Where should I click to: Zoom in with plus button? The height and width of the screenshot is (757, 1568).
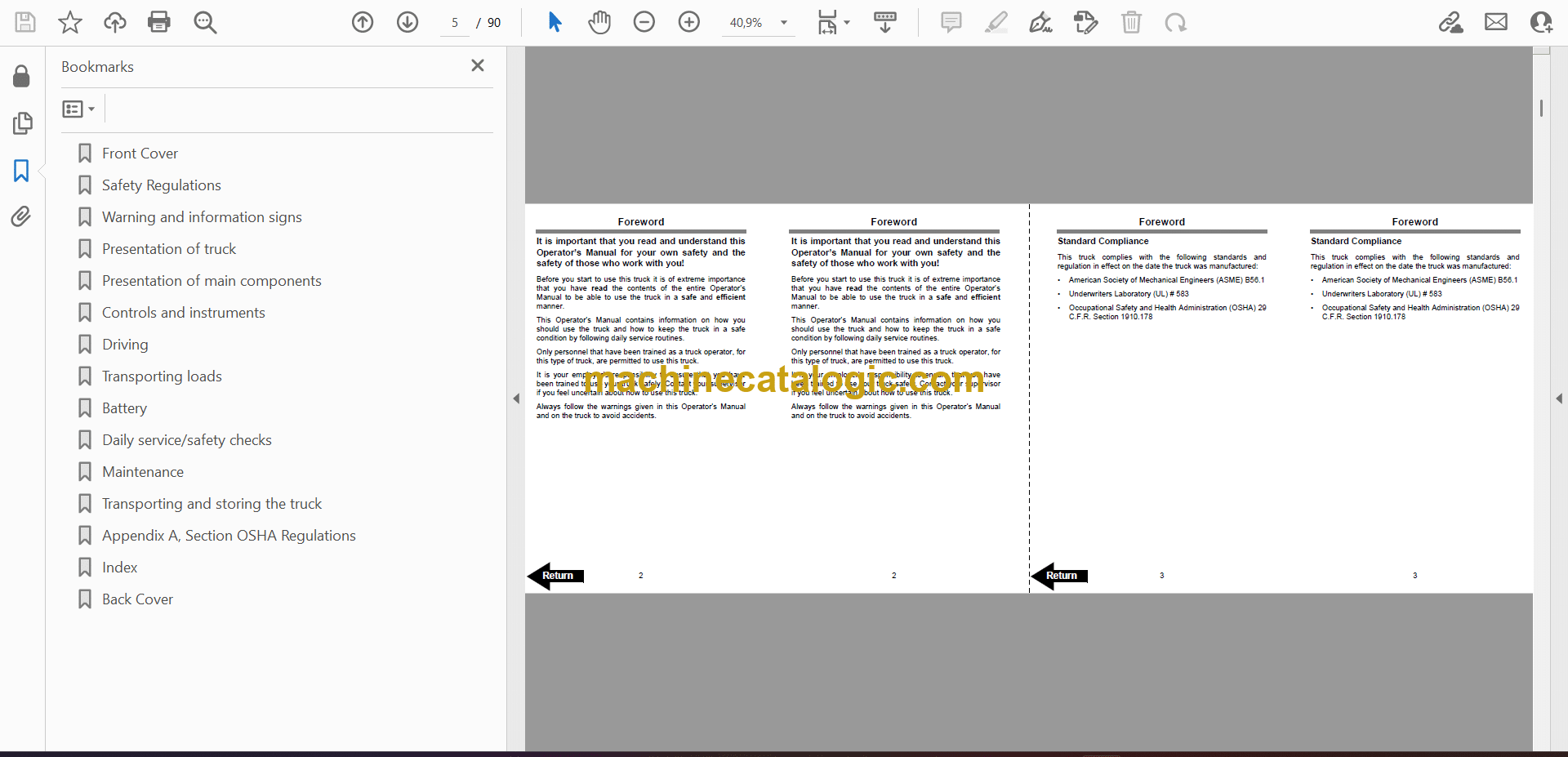click(689, 22)
